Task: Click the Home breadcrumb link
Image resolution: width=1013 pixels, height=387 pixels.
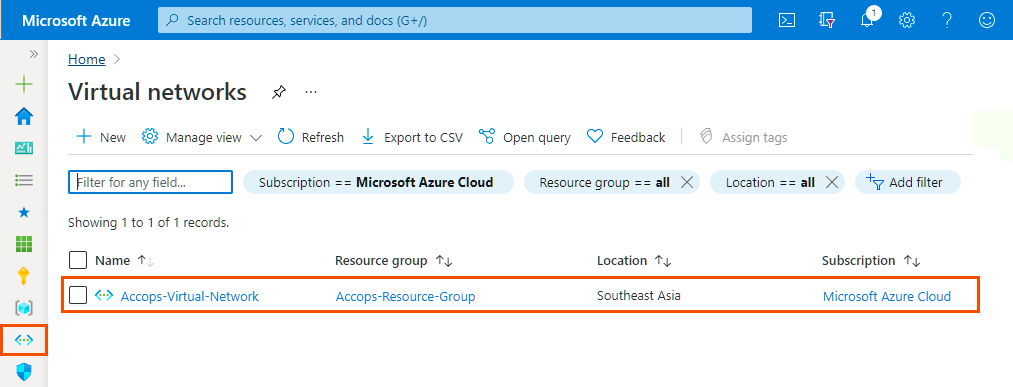Action: [87, 59]
